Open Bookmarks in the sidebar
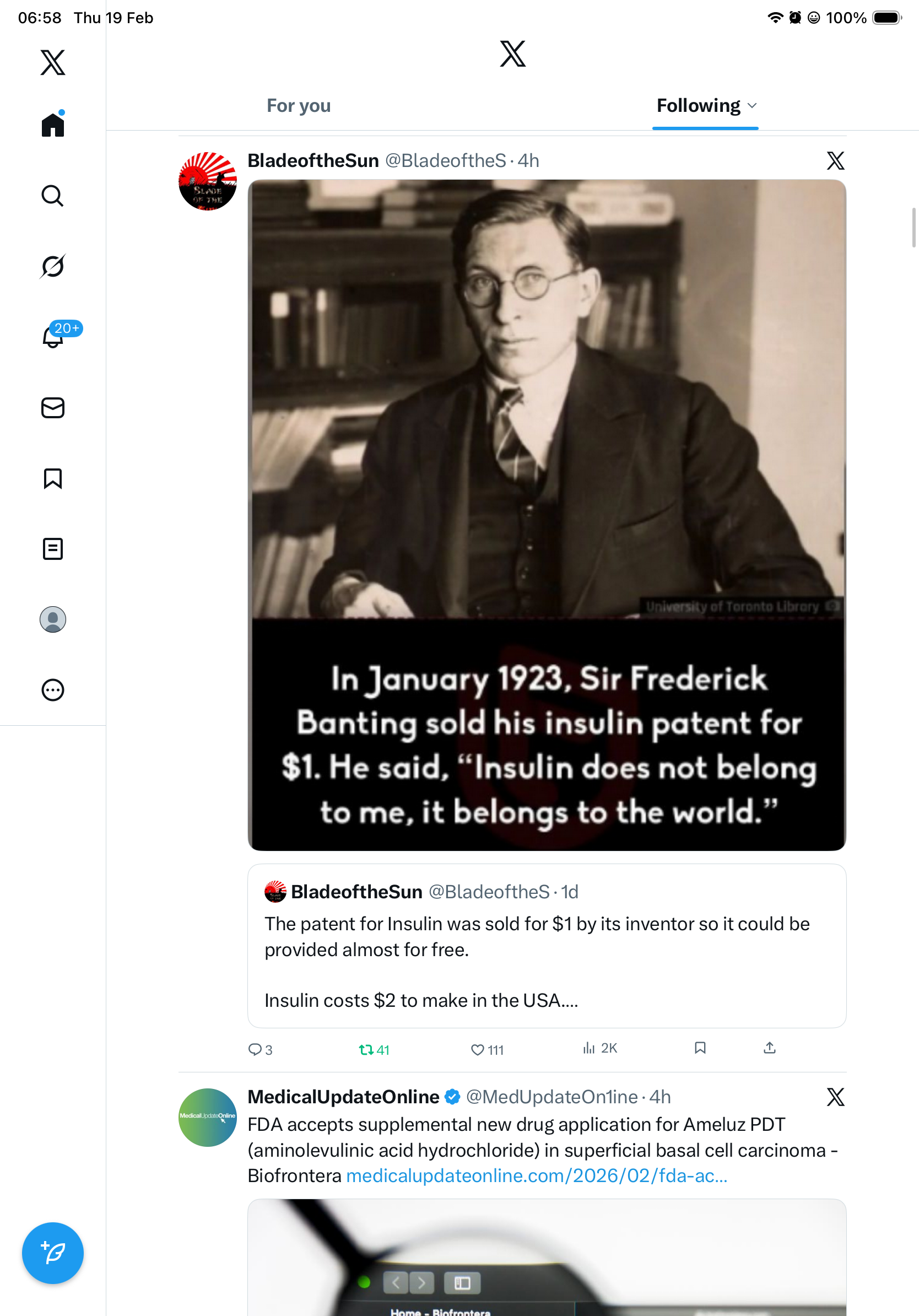 (x=53, y=478)
